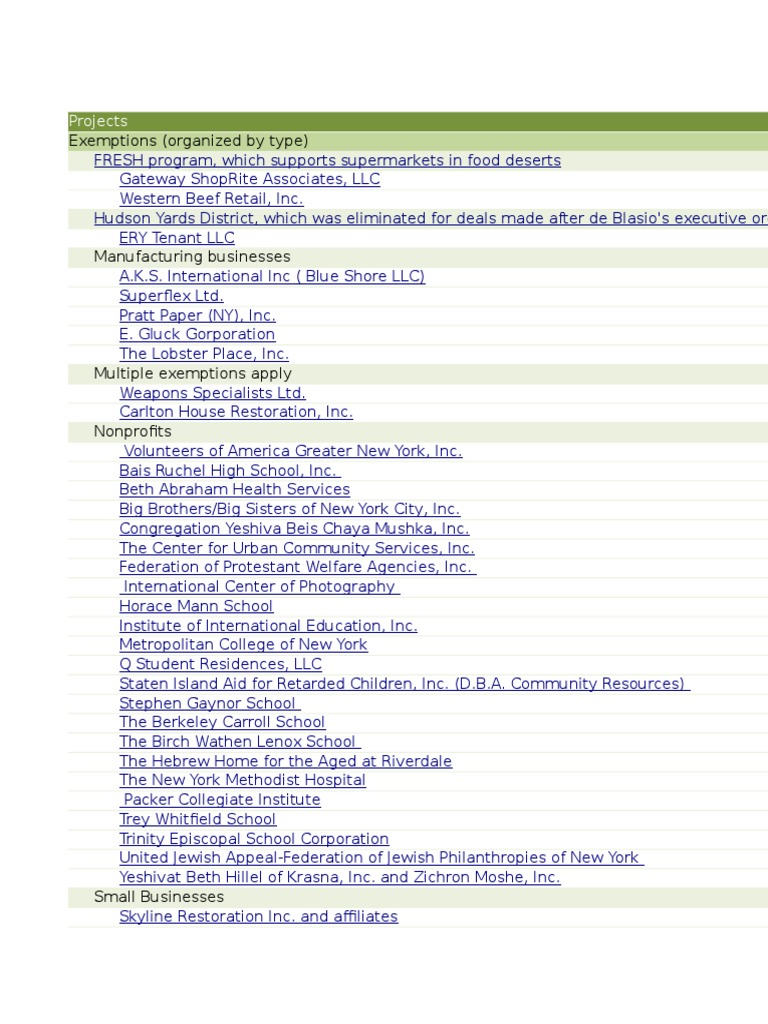Select the 'Manufacturing businesses' category row

(x=418, y=257)
